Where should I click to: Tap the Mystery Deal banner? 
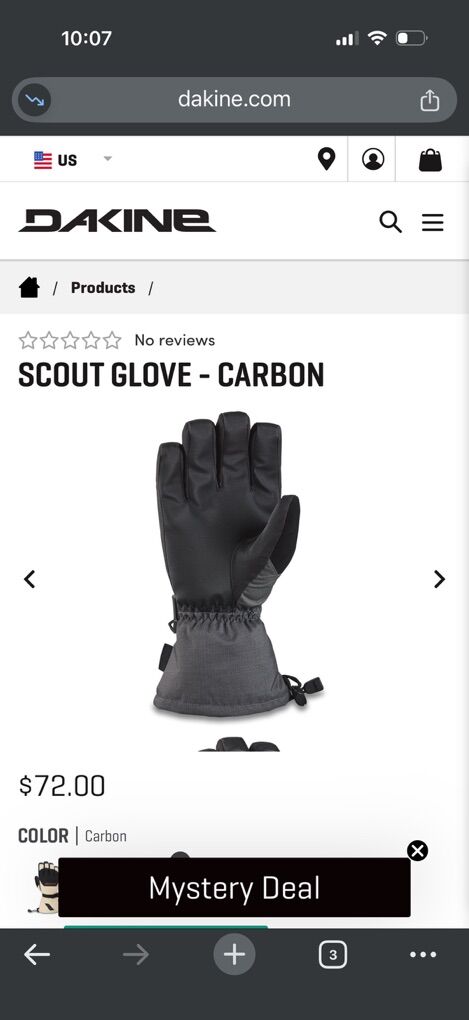pos(234,888)
